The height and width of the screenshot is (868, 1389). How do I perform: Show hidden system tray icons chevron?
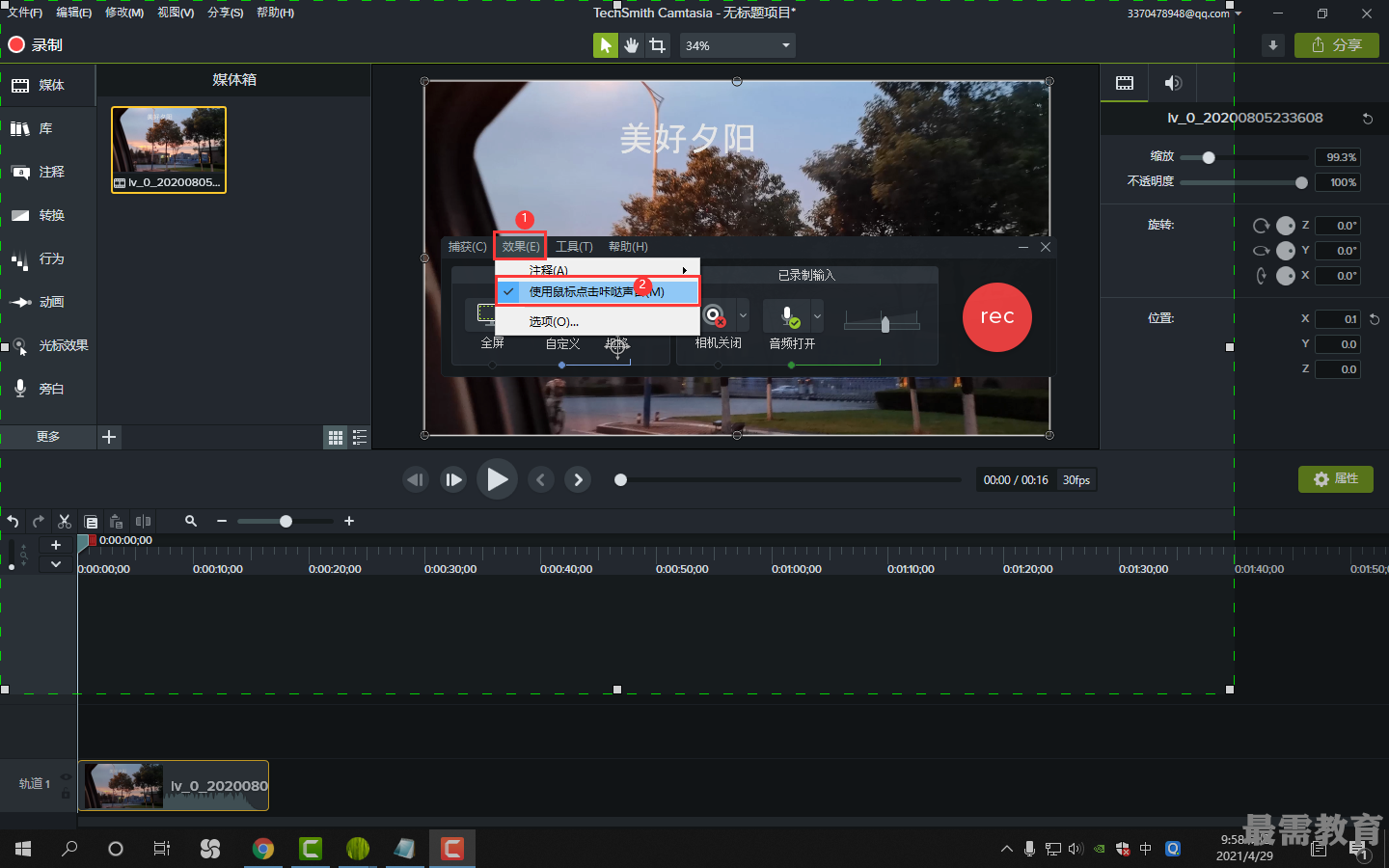[1007, 849]
